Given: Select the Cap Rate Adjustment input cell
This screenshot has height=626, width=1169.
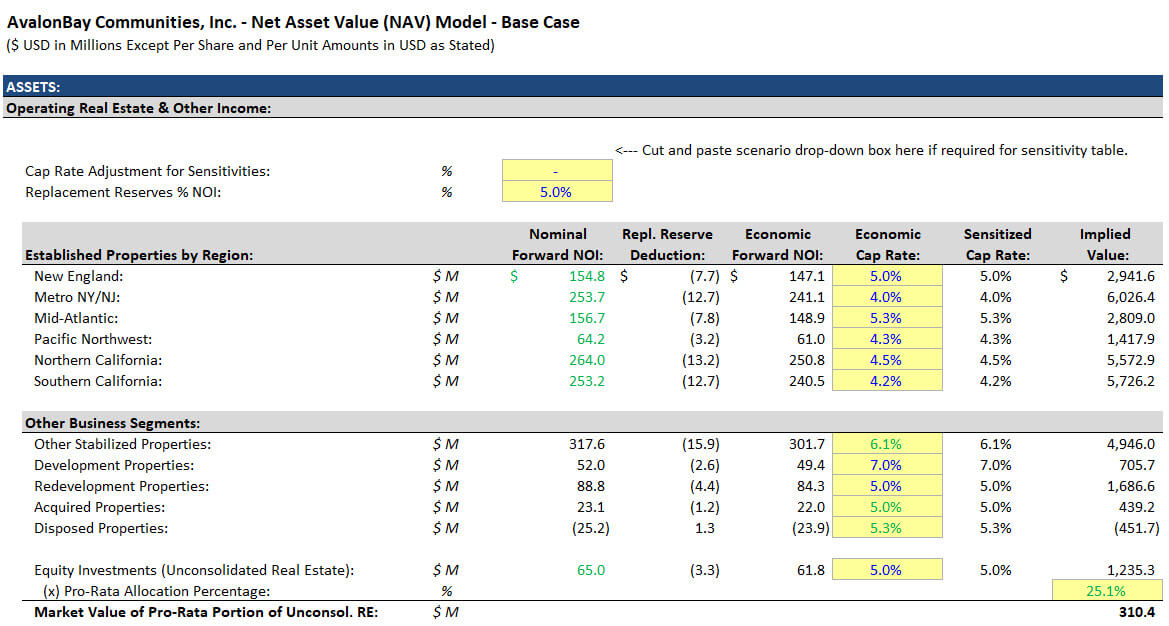Looking at the screenshot, I should (x=557, y=171).
